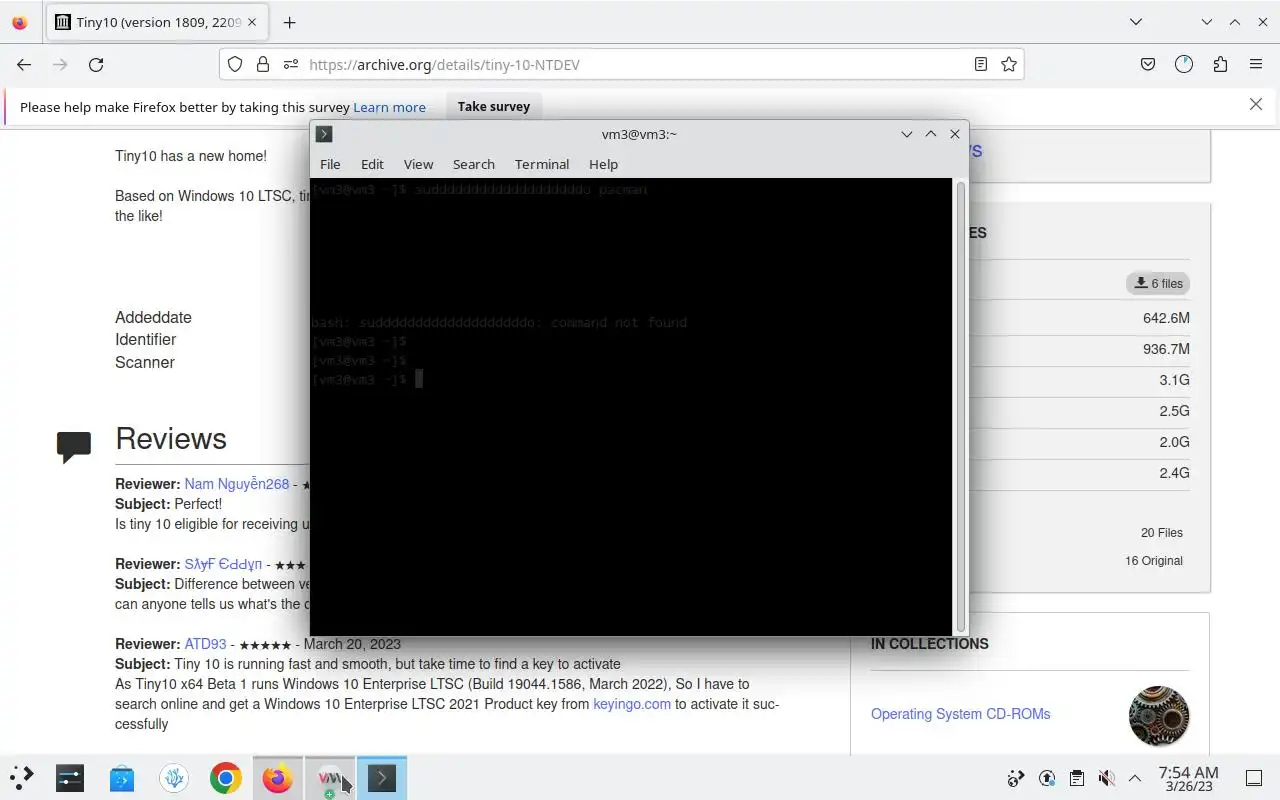Open the Terminal menu in terminal window
1280x800 pixels.
coord(542,164)
